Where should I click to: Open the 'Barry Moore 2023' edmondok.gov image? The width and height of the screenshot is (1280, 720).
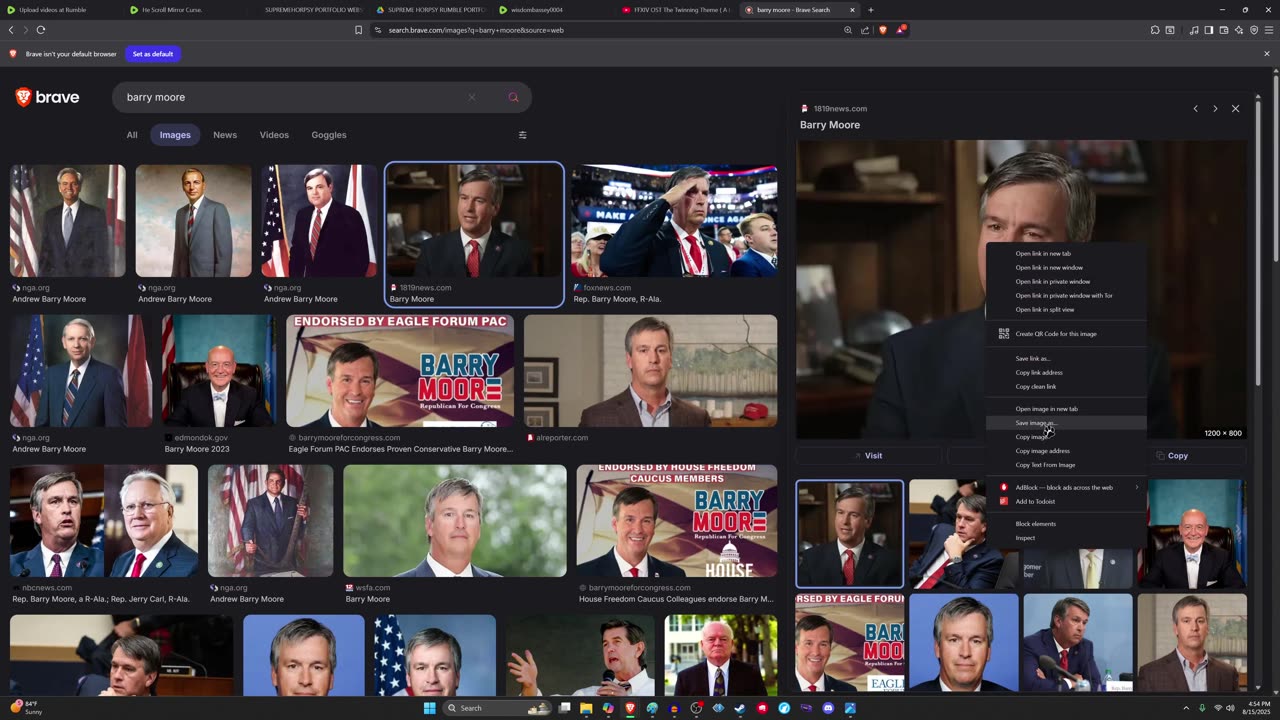tap(218, 371)
